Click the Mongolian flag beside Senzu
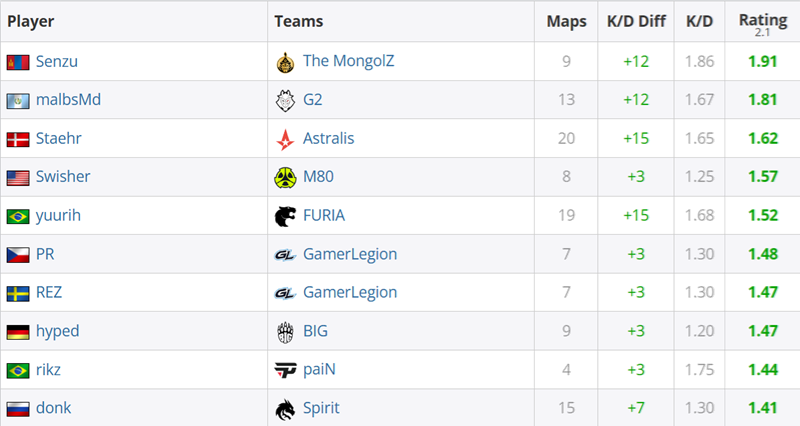This screenshot has width=800, height=426. [x=18, y=62]
